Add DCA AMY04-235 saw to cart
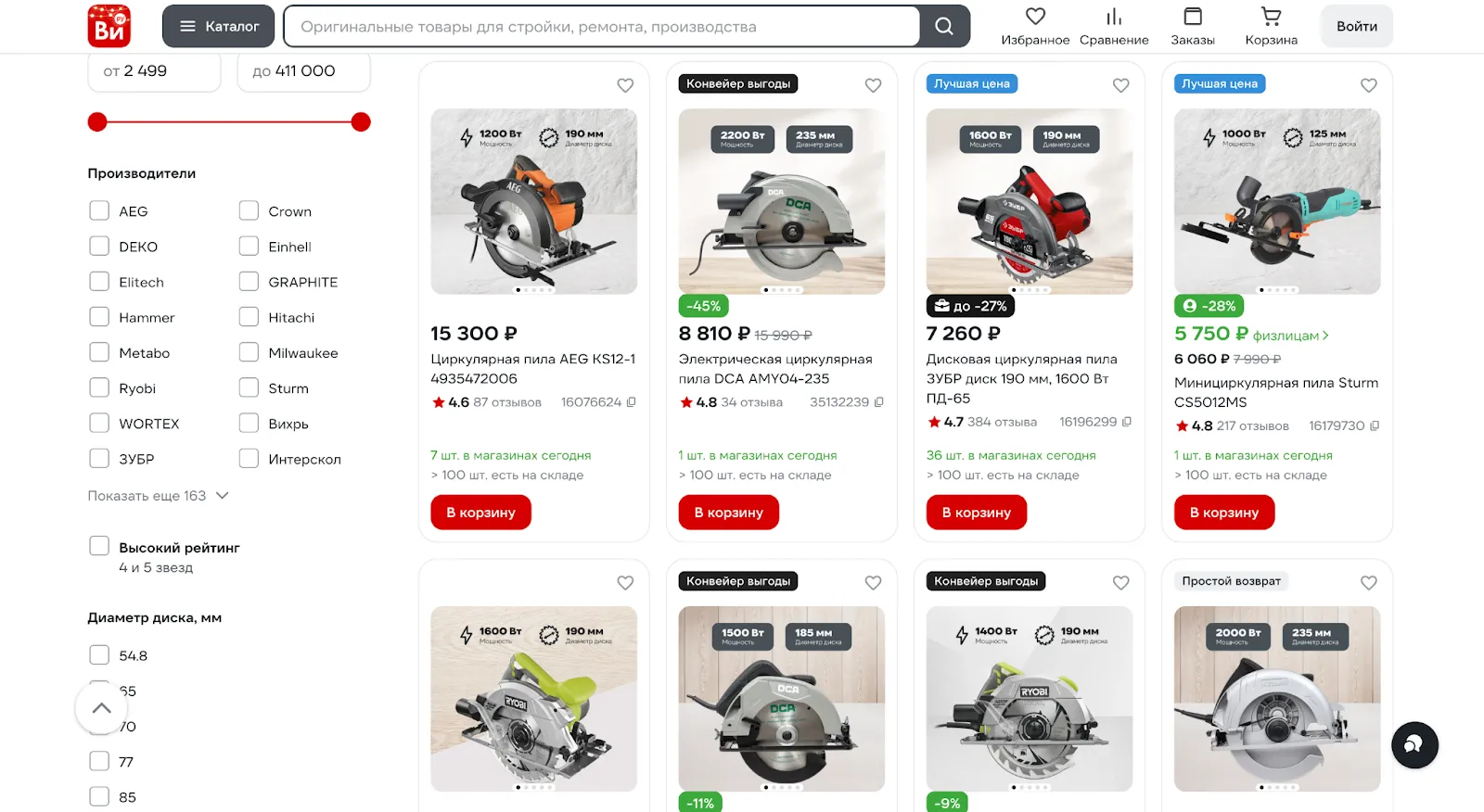 [728, 513]
